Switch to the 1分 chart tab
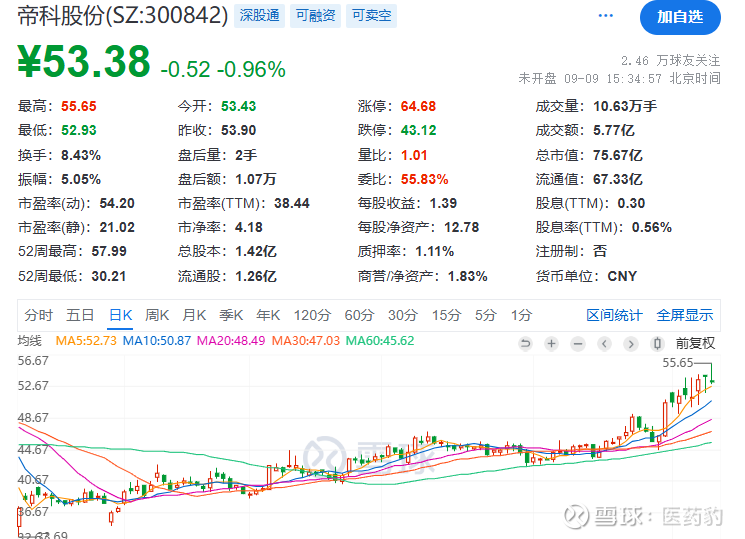 (x=521, y=315)
